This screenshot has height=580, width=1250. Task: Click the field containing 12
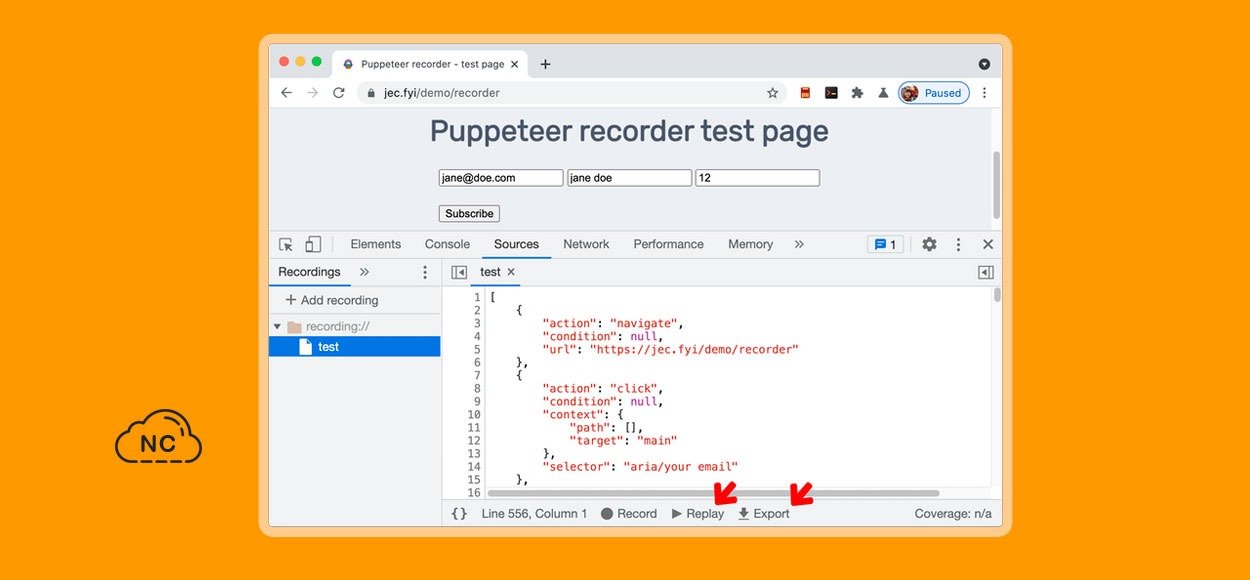[x=758, y=178]
